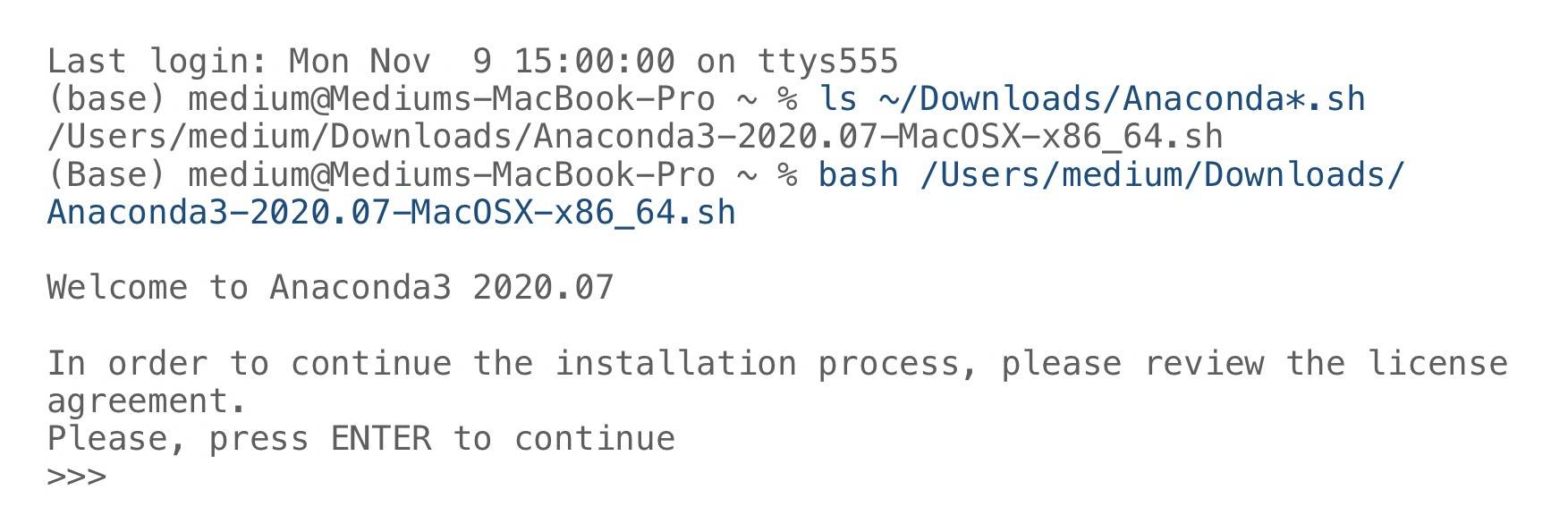Viewport: 1568px width, 532px height.
Task: Click the /Users/medium/Downloads output path line
Action: (x=635, y=137)
